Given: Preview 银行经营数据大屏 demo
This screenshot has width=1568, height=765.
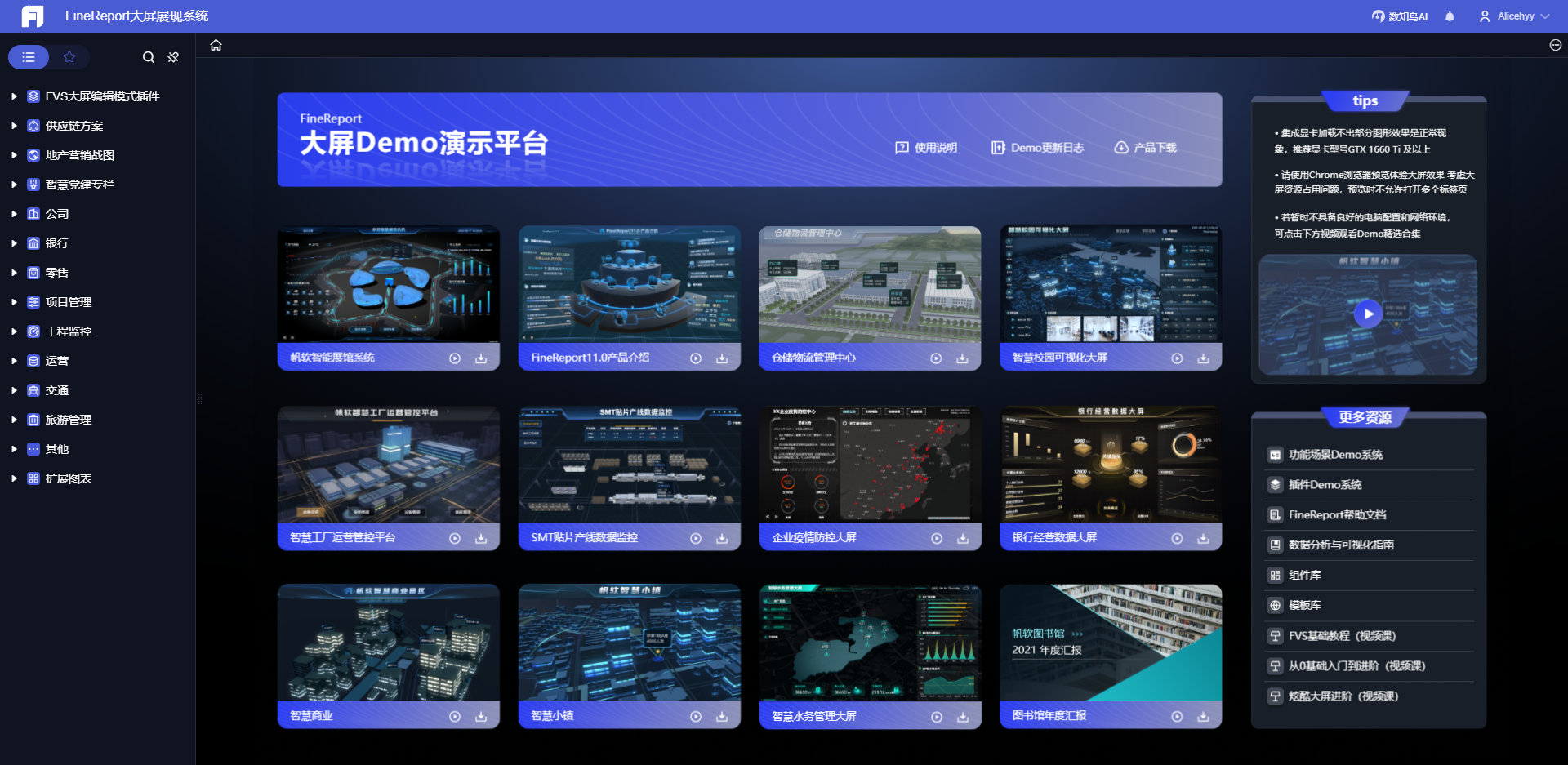Looking at the screenshot, I should point(1177,539).
